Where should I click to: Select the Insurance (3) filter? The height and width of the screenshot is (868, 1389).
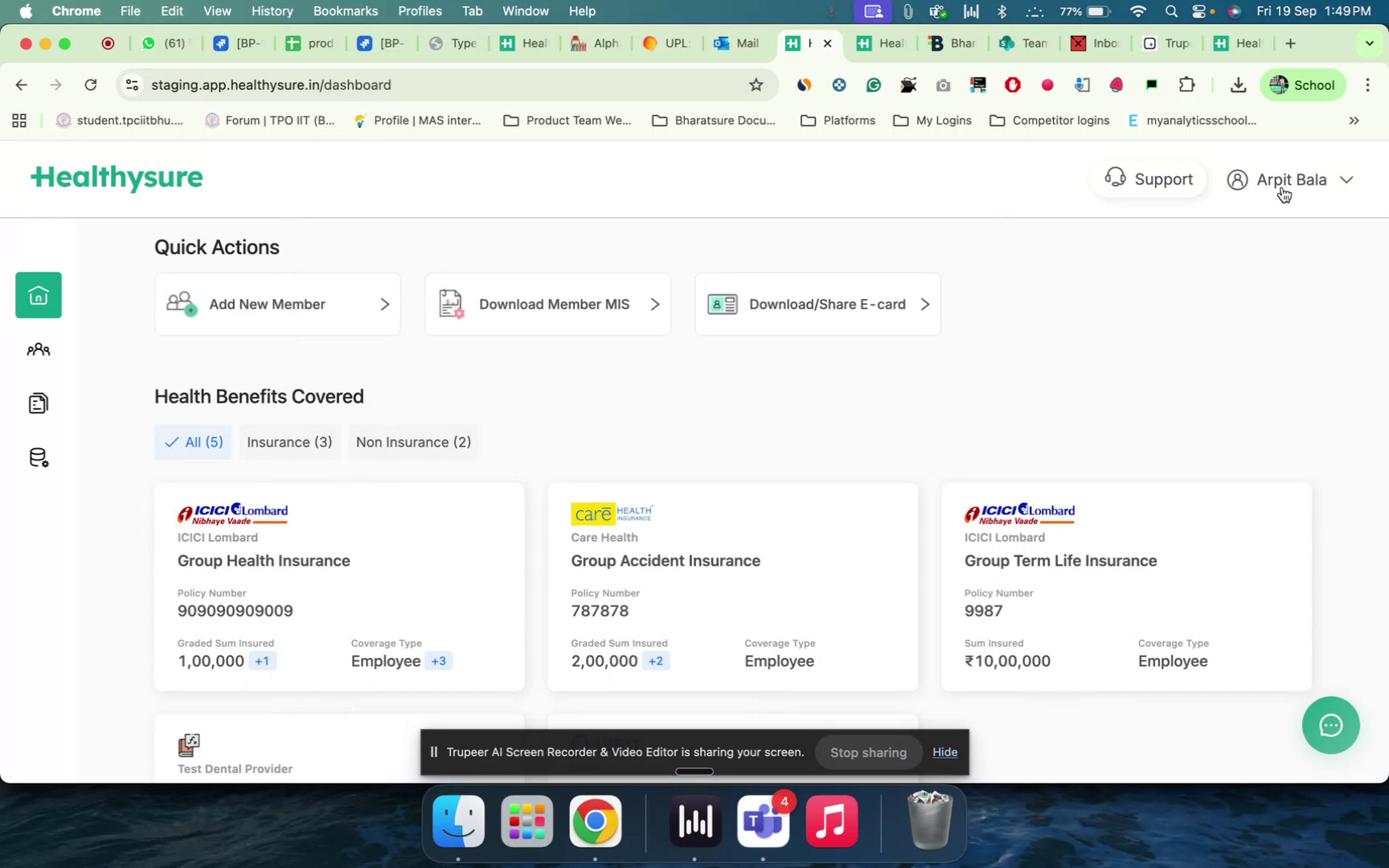(x=289, y=442)
